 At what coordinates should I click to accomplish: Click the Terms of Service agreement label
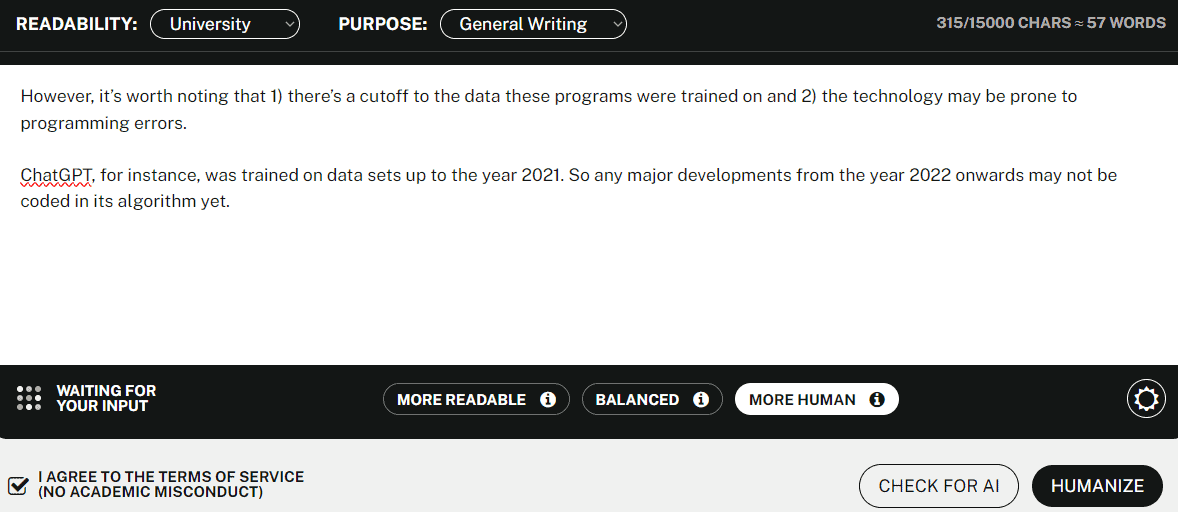point(171,485)
